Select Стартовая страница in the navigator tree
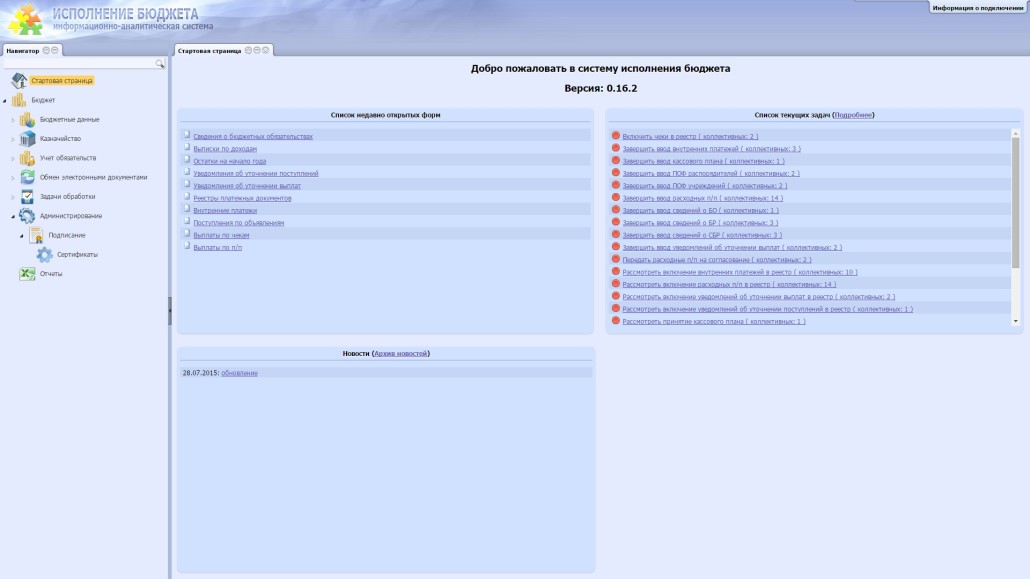 point(62,81)
